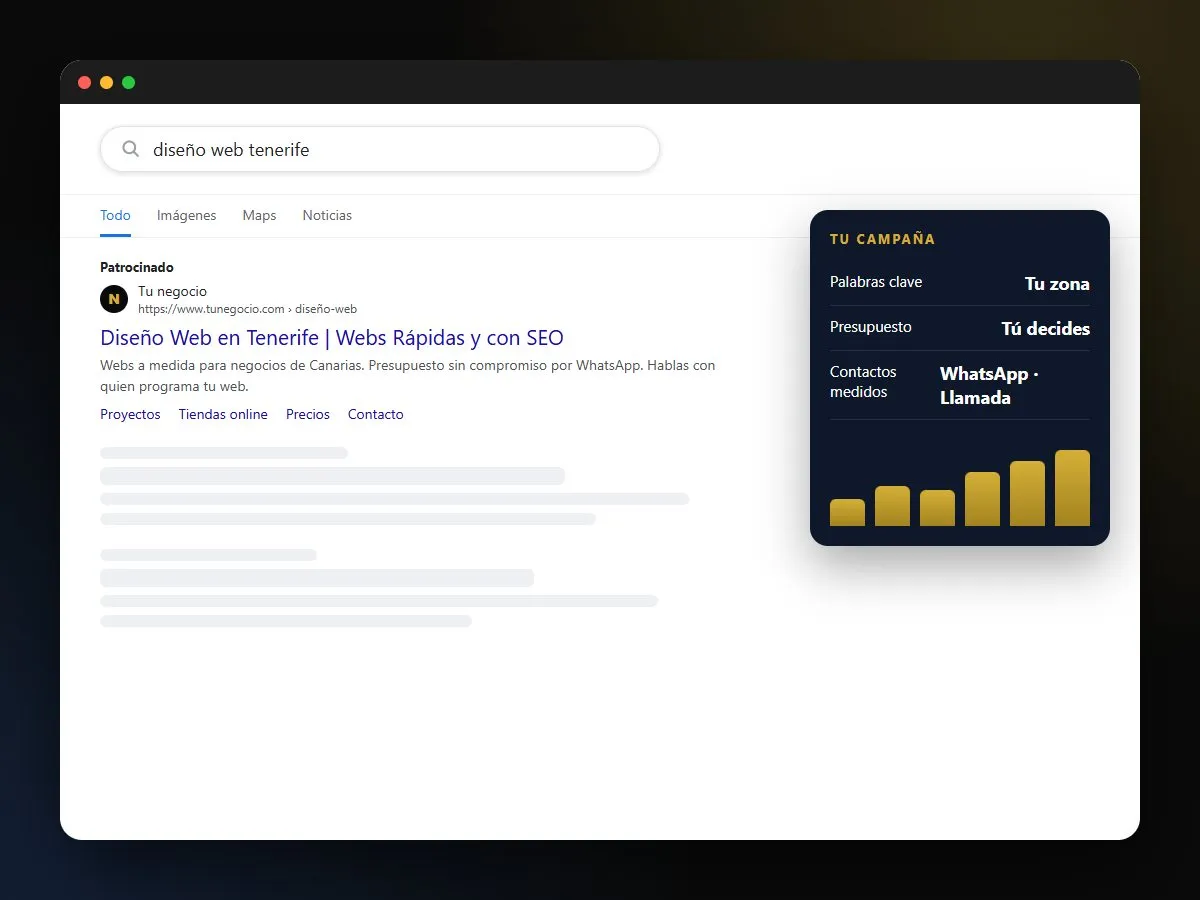Click the Contactos medidos label
This screenshot has height=900, width=1200.
pyautogui.click(x=863, y=382)
